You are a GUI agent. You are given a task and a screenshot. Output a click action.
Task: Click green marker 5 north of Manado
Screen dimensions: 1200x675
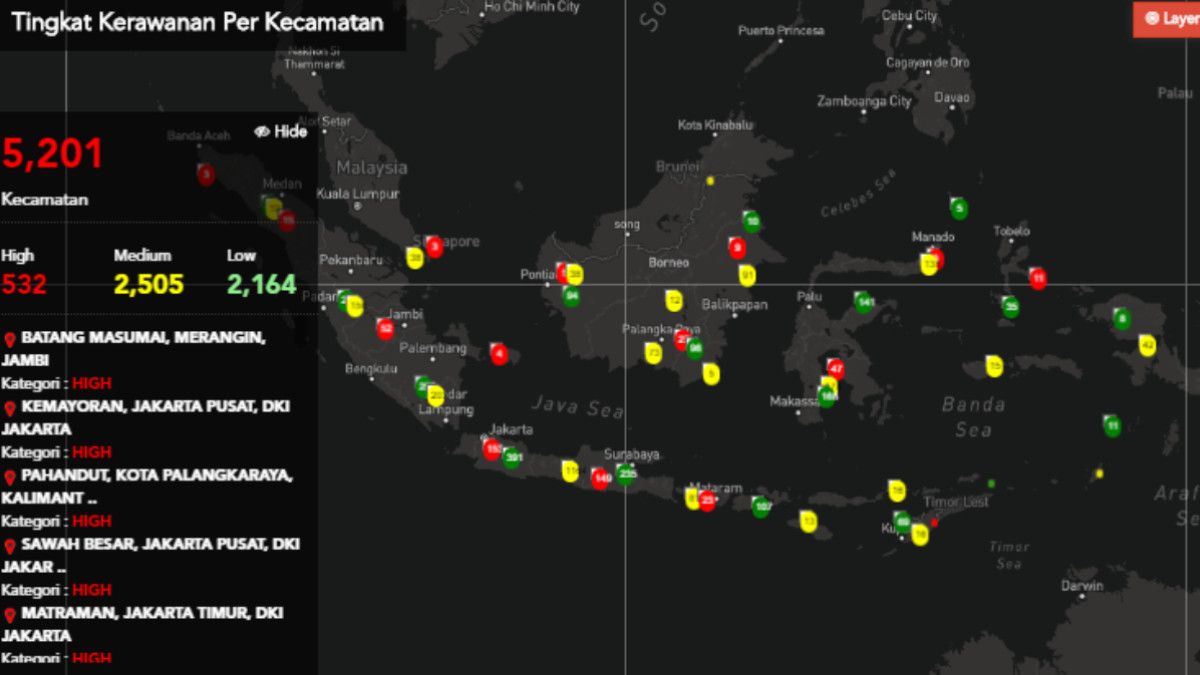[959, 209]
